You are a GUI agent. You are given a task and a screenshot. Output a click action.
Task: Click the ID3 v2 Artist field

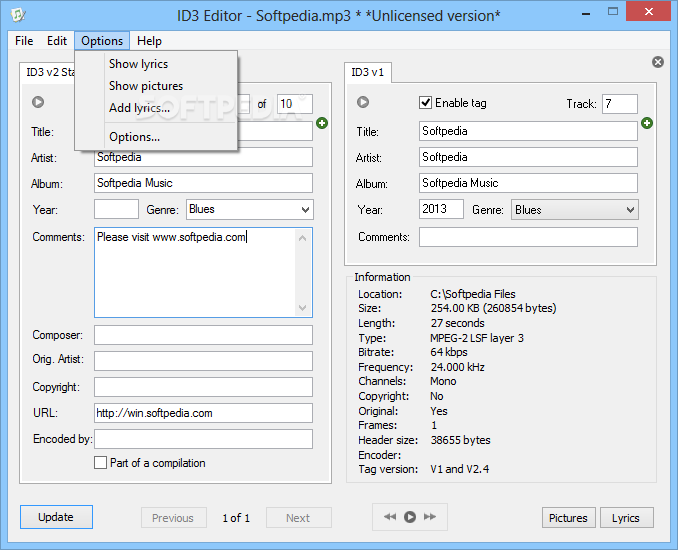(x=203, y=157)
